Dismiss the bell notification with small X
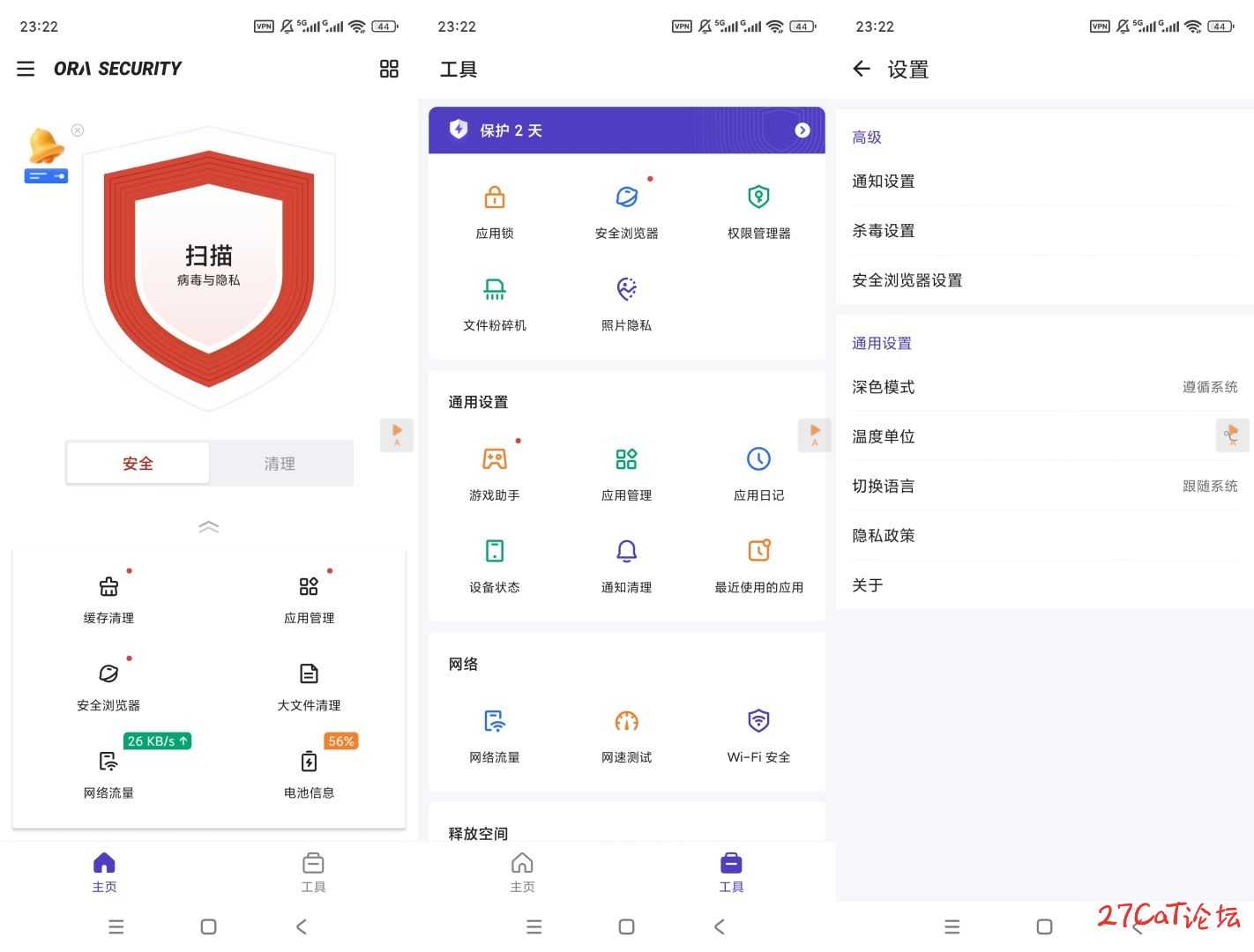 pyautogui.click(x=78, y=130)
